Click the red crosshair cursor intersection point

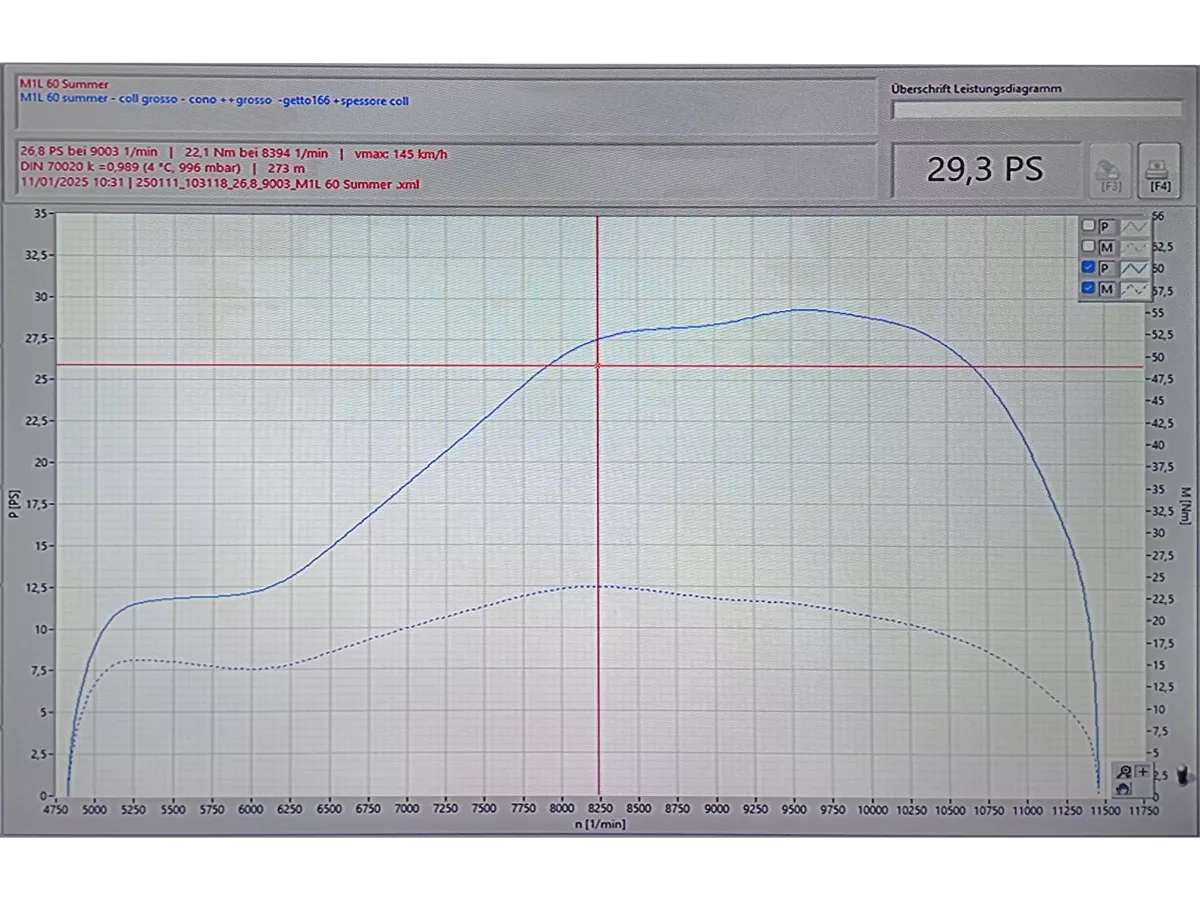tap(598, 365)
